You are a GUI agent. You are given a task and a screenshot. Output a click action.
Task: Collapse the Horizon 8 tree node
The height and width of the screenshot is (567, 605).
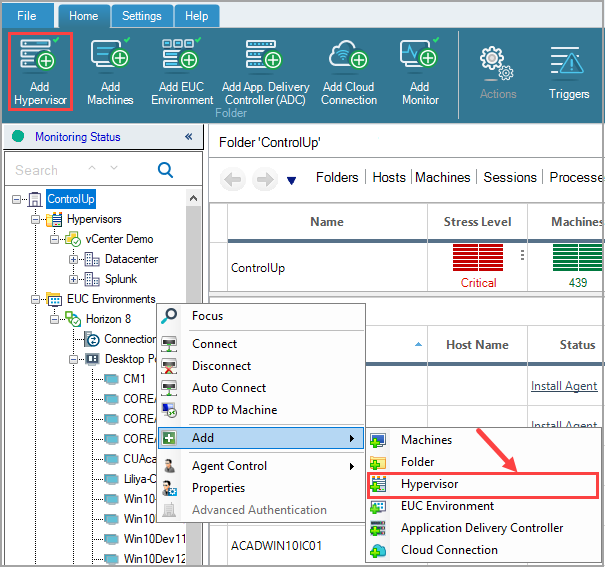54,319
